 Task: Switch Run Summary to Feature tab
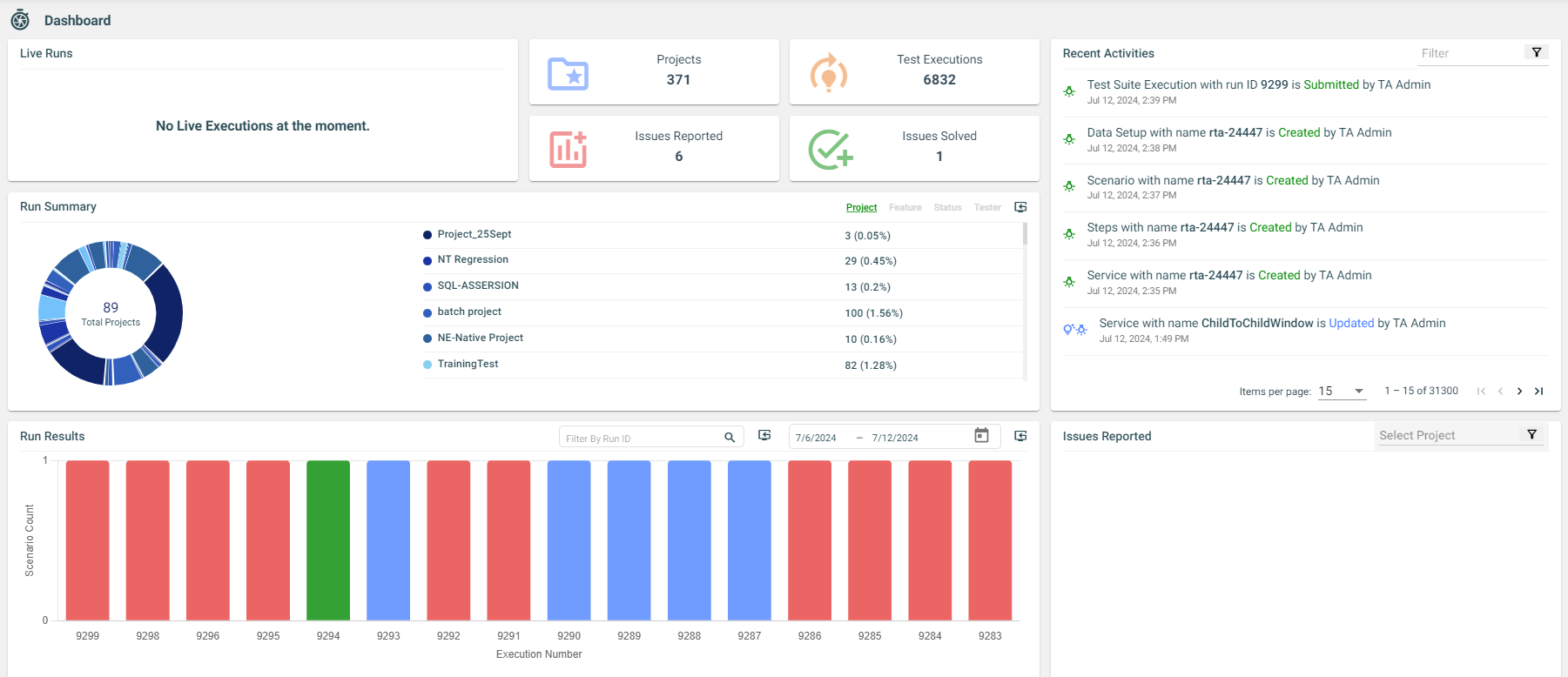905,208
